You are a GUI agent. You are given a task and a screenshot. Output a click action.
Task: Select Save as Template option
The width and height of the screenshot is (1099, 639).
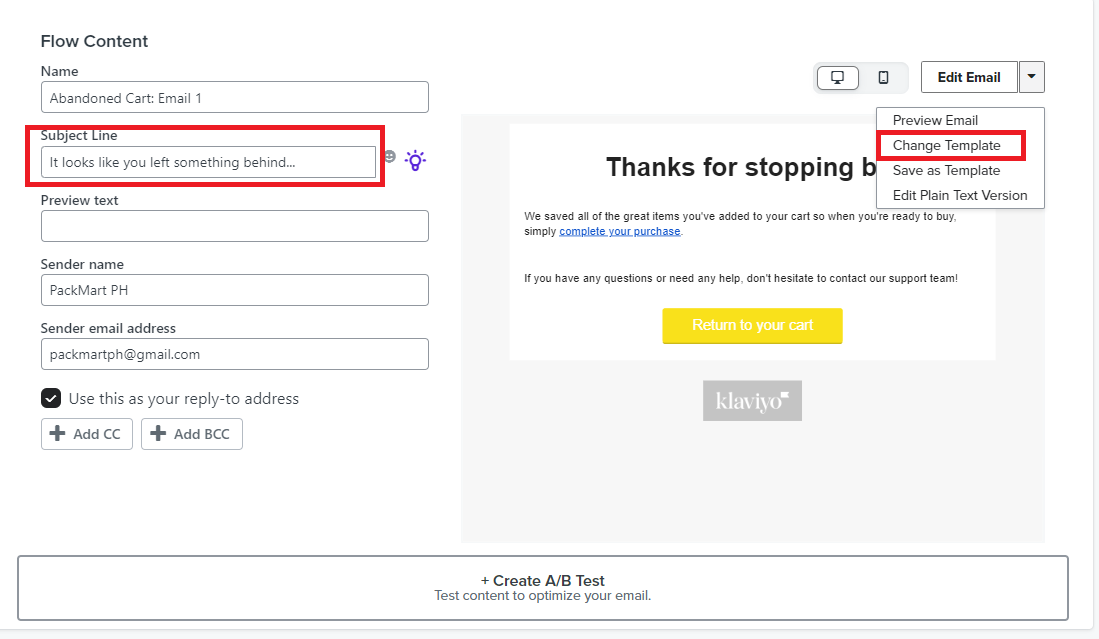(x=946, y=170)
